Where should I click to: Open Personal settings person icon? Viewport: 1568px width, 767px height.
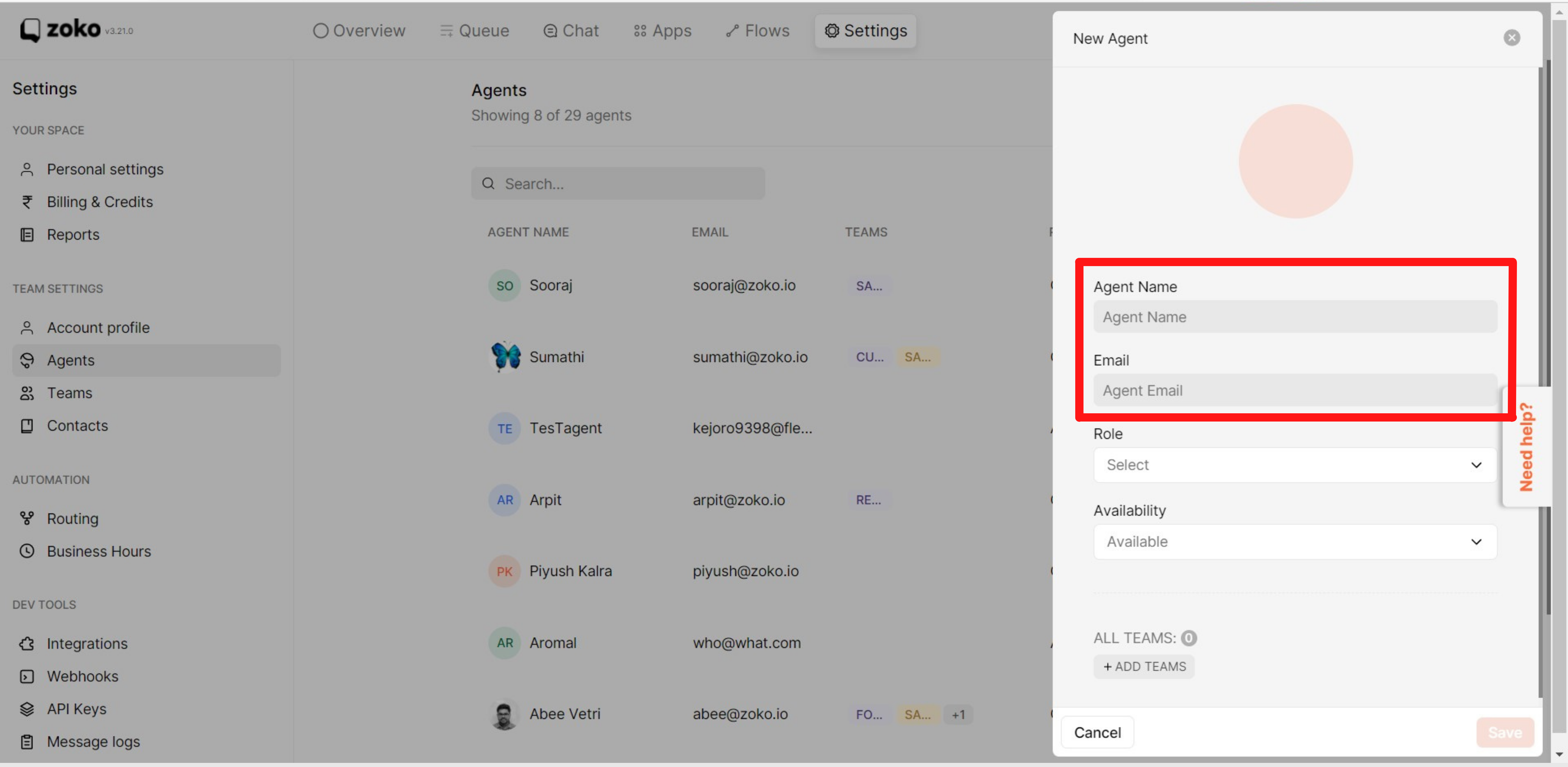point(27,169)
